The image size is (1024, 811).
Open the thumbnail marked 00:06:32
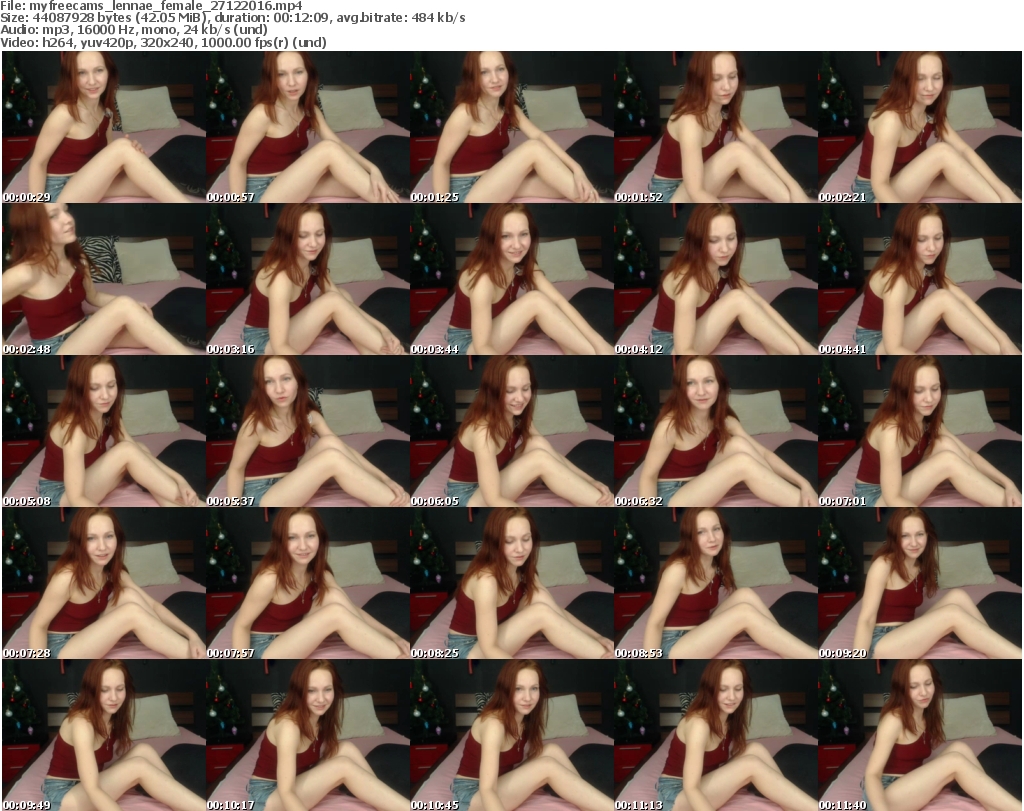(715, 432)
